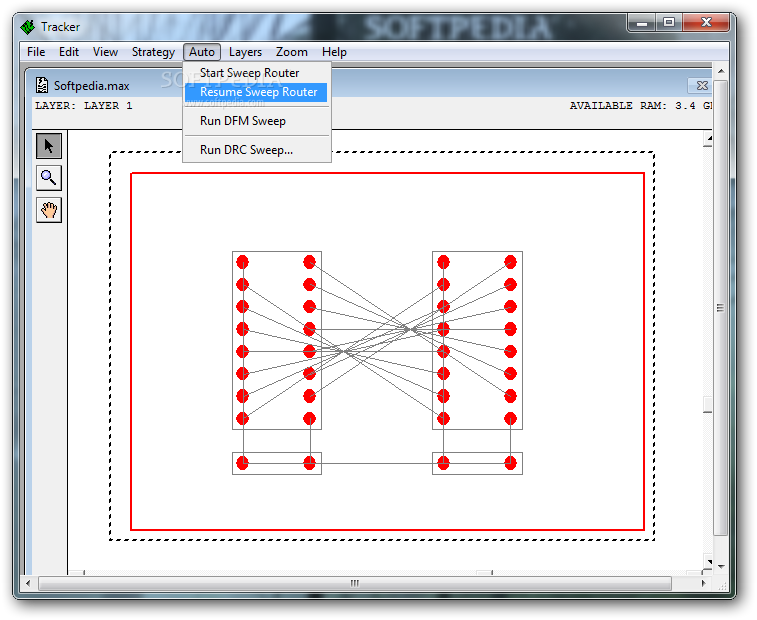The image size is (757, 620).
Task: Click the outer window's scroll up arrow
Action: 721,71
